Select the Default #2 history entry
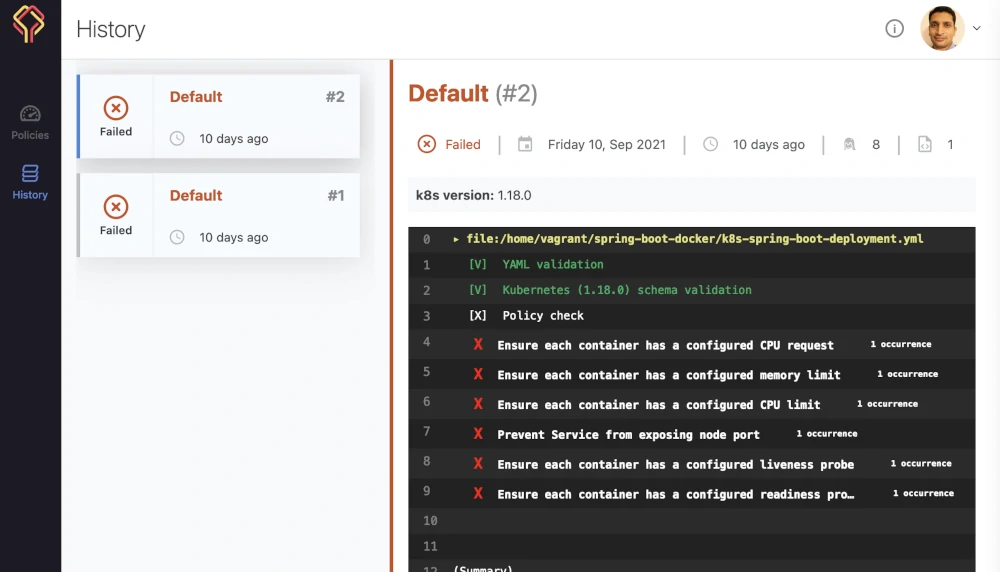This screenshot has width=1000, height=572. (x=256, y=116)
